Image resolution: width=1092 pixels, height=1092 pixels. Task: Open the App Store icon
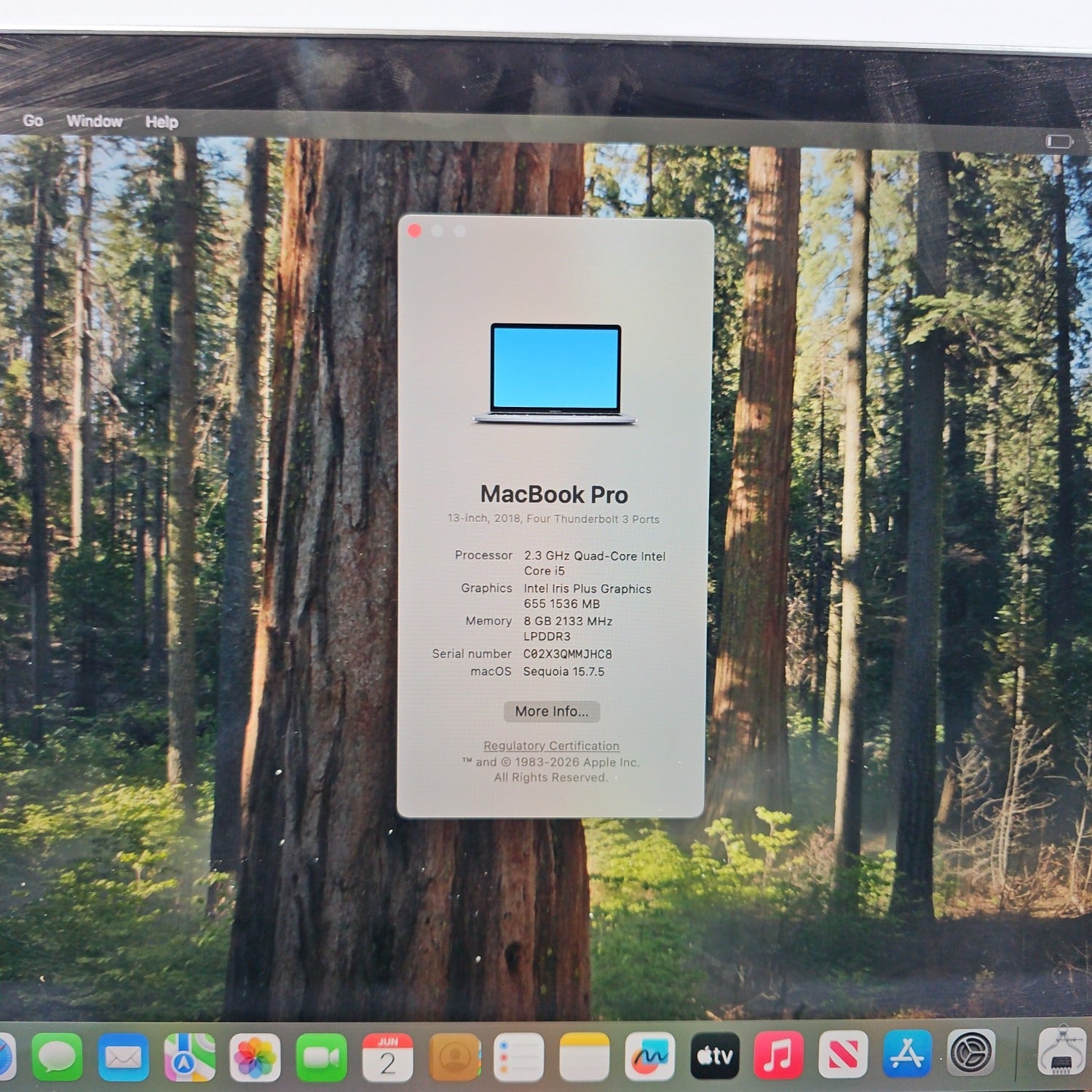[907, 1053]
